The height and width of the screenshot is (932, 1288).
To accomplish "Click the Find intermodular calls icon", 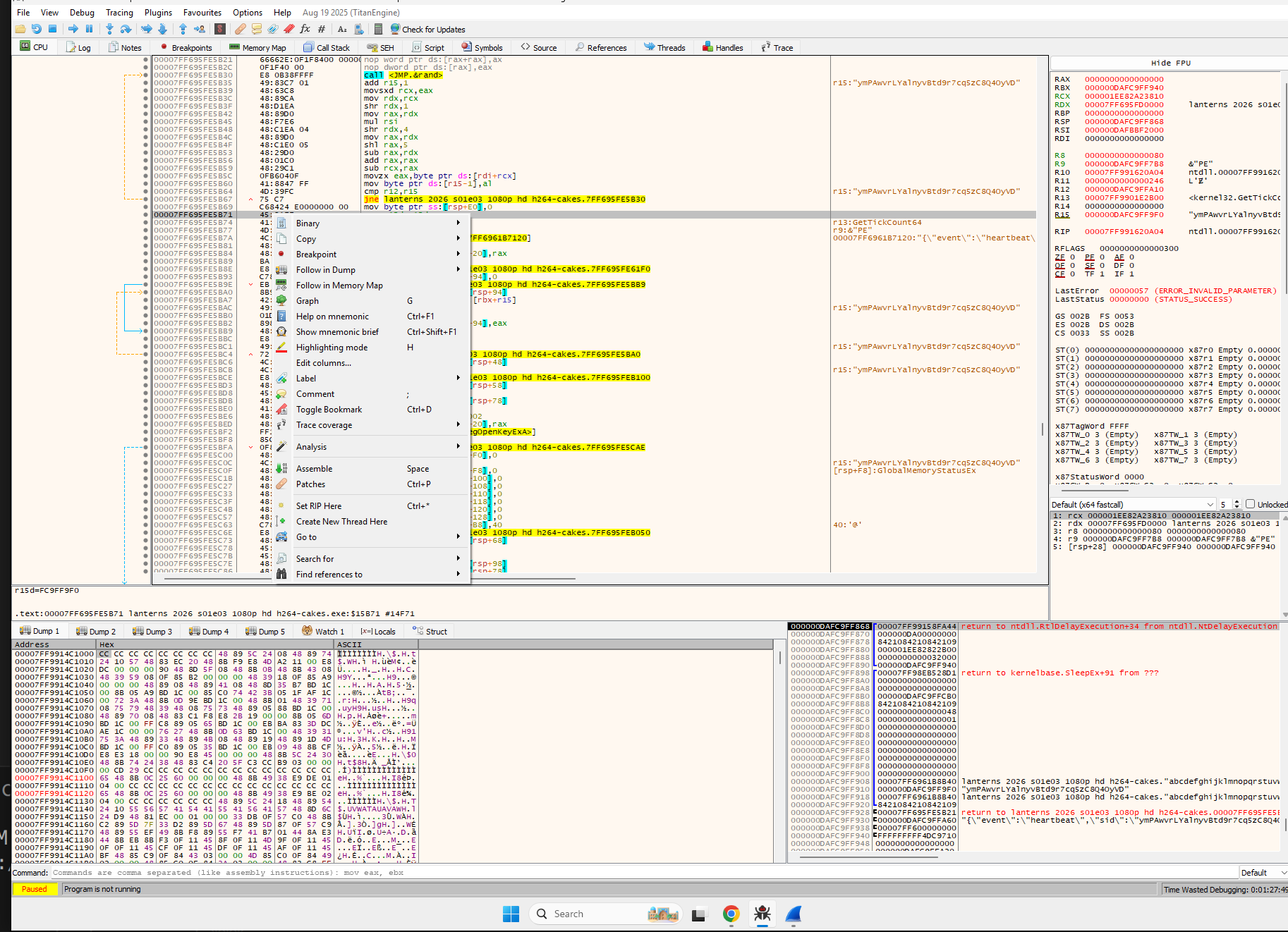I will click(x=359, y=29).
